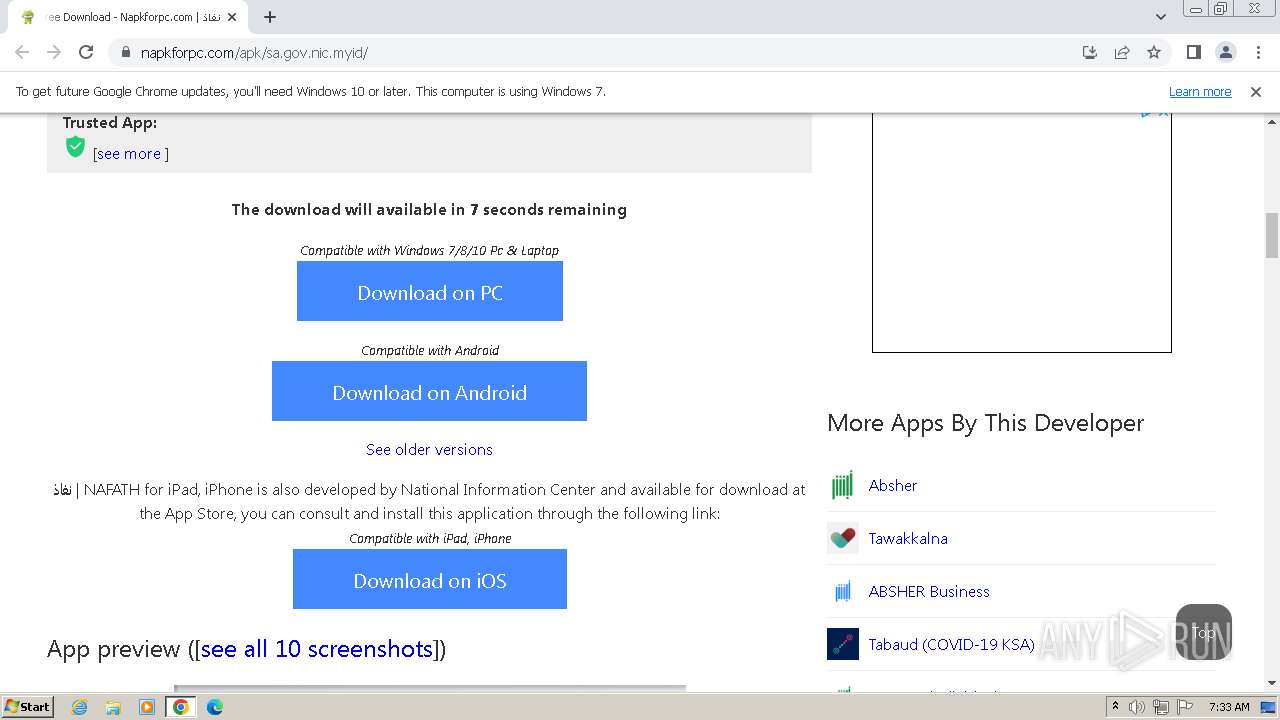Click the browser back arrow
This screenshot has height=720, width=1280.
click(x=22, y=52)
